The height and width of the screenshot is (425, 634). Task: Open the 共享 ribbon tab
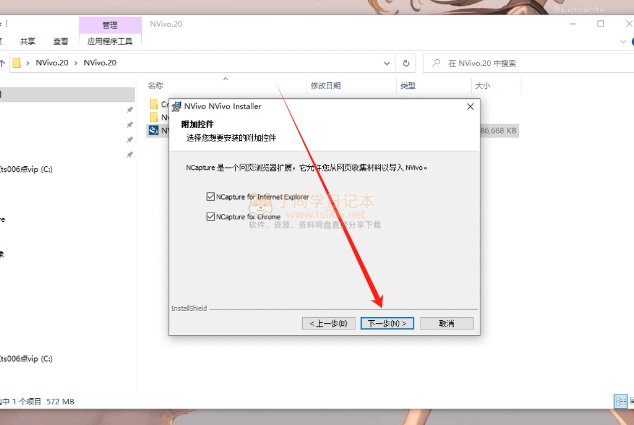tap(27, 41)
